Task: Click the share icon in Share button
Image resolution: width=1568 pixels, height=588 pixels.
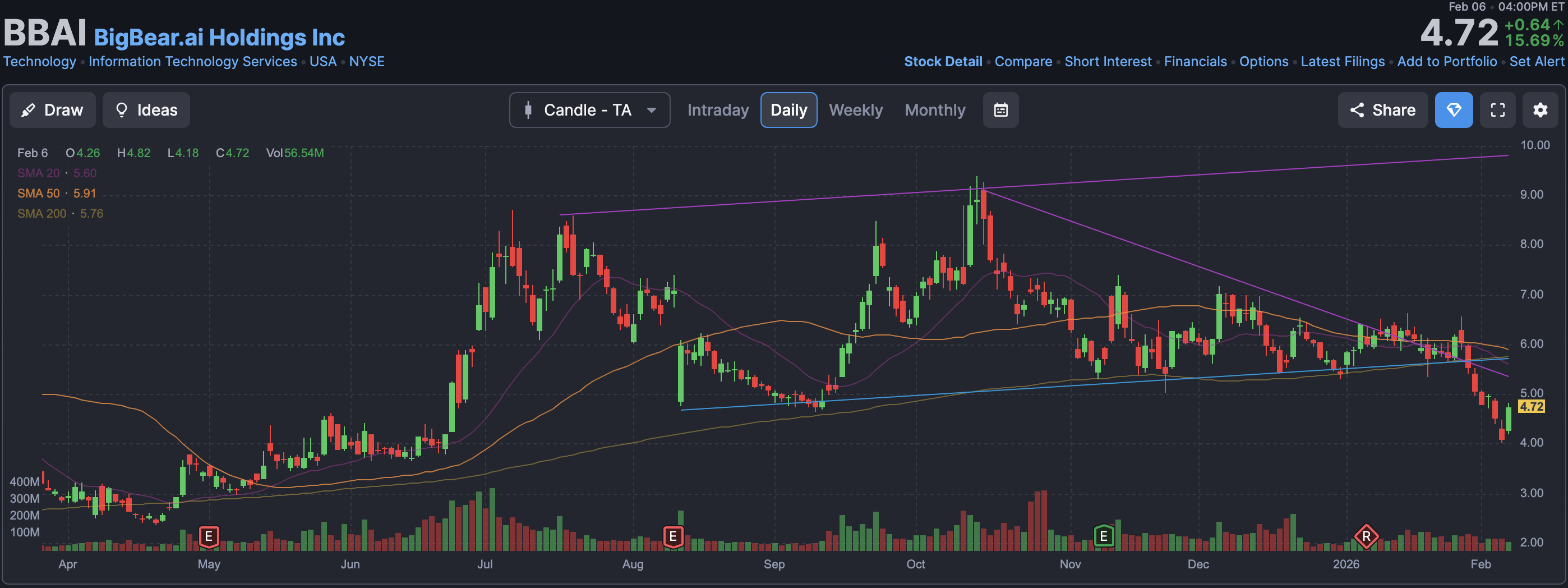Action: tap(1357, 110)
